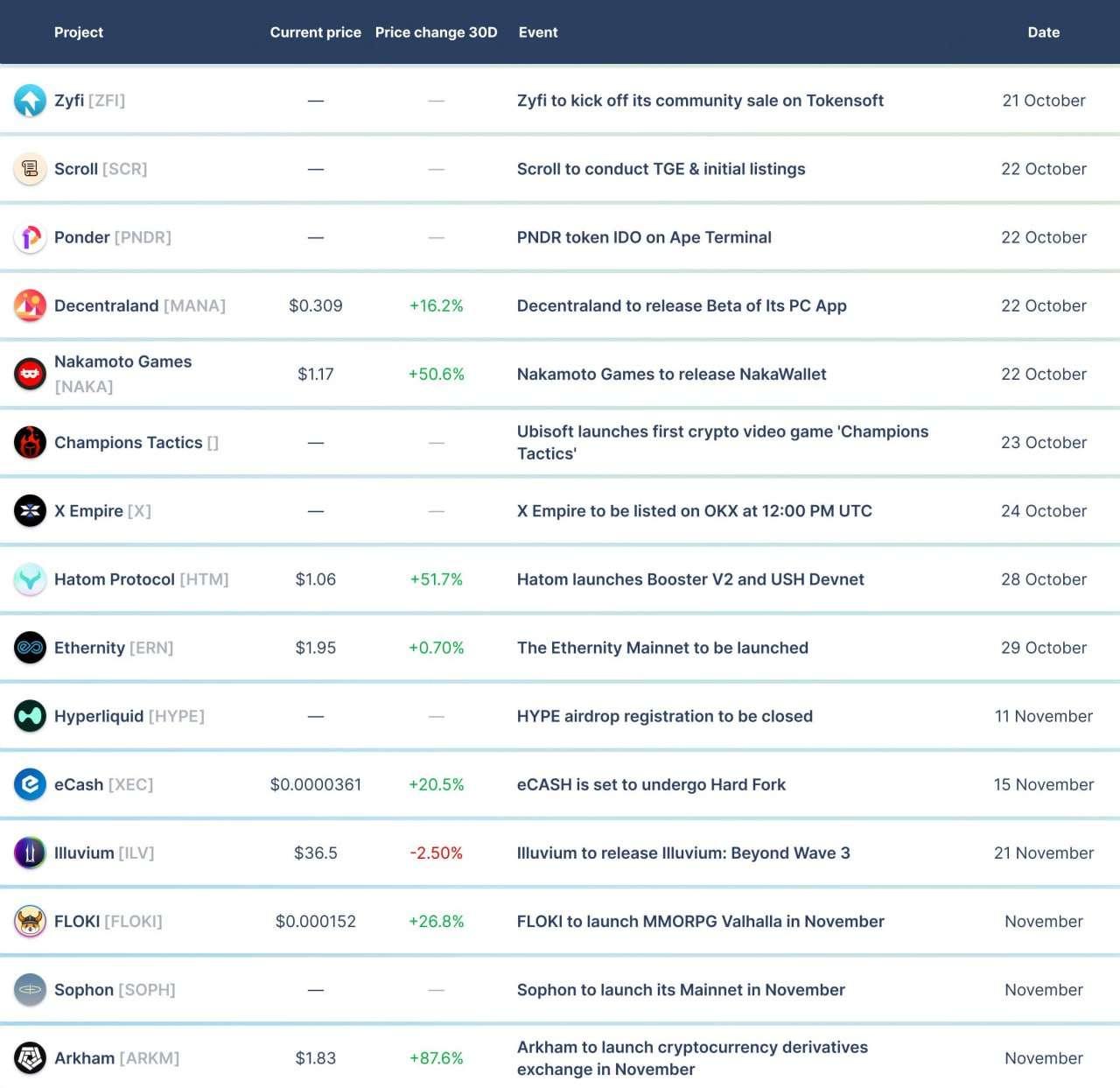Select the PNDR token IDO event text

pyautogui.click(x=644, y=237)
